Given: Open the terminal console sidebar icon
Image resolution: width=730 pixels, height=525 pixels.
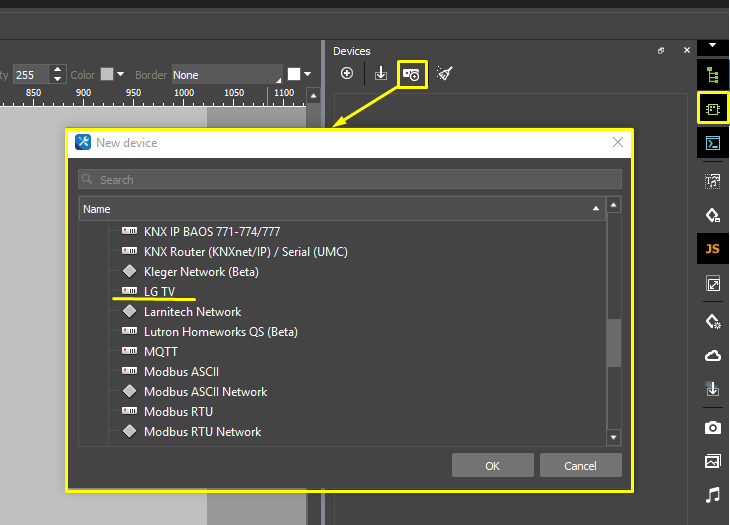Looking at the screenshot, I should coord(712,143).
